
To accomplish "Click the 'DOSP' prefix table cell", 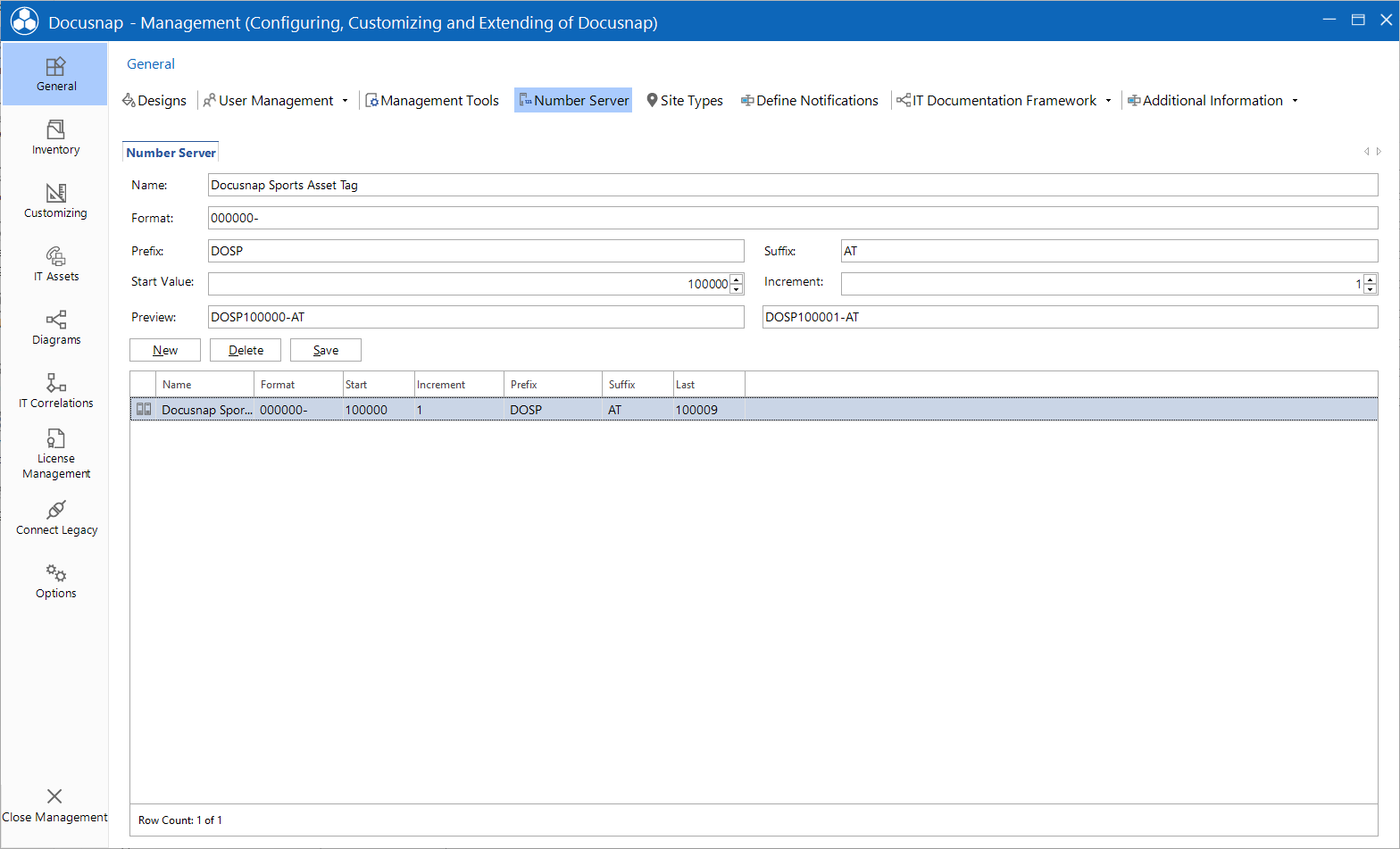I will pyautogui.click(x=554, y=410).
